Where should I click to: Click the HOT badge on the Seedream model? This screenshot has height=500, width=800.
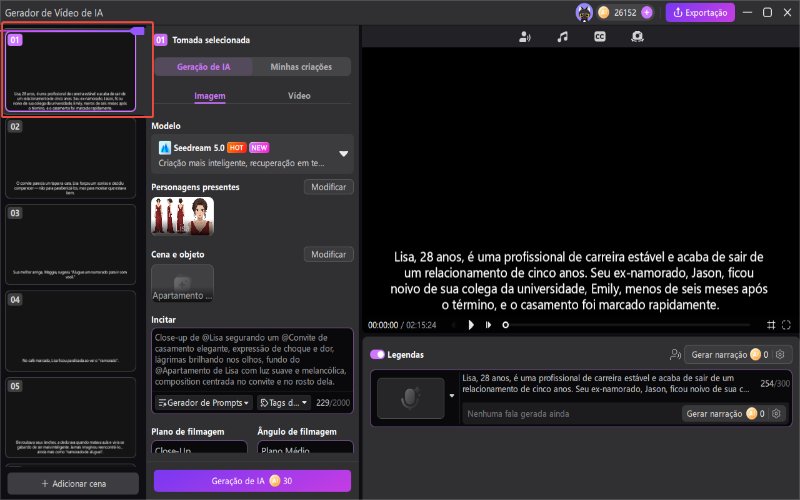click(x=236, y=148)
